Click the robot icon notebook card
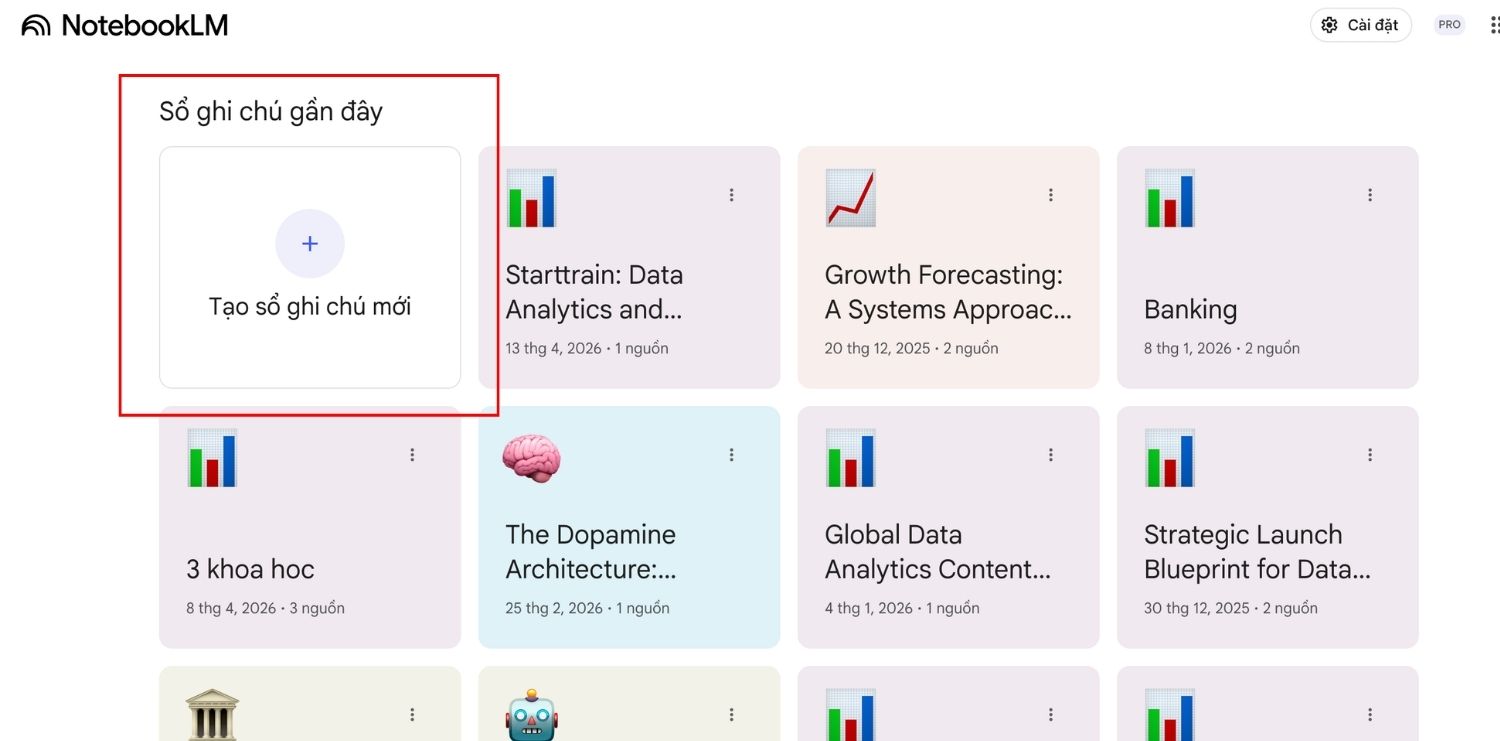This screenshot has width=1500, height=741. [x=531, y=714]
